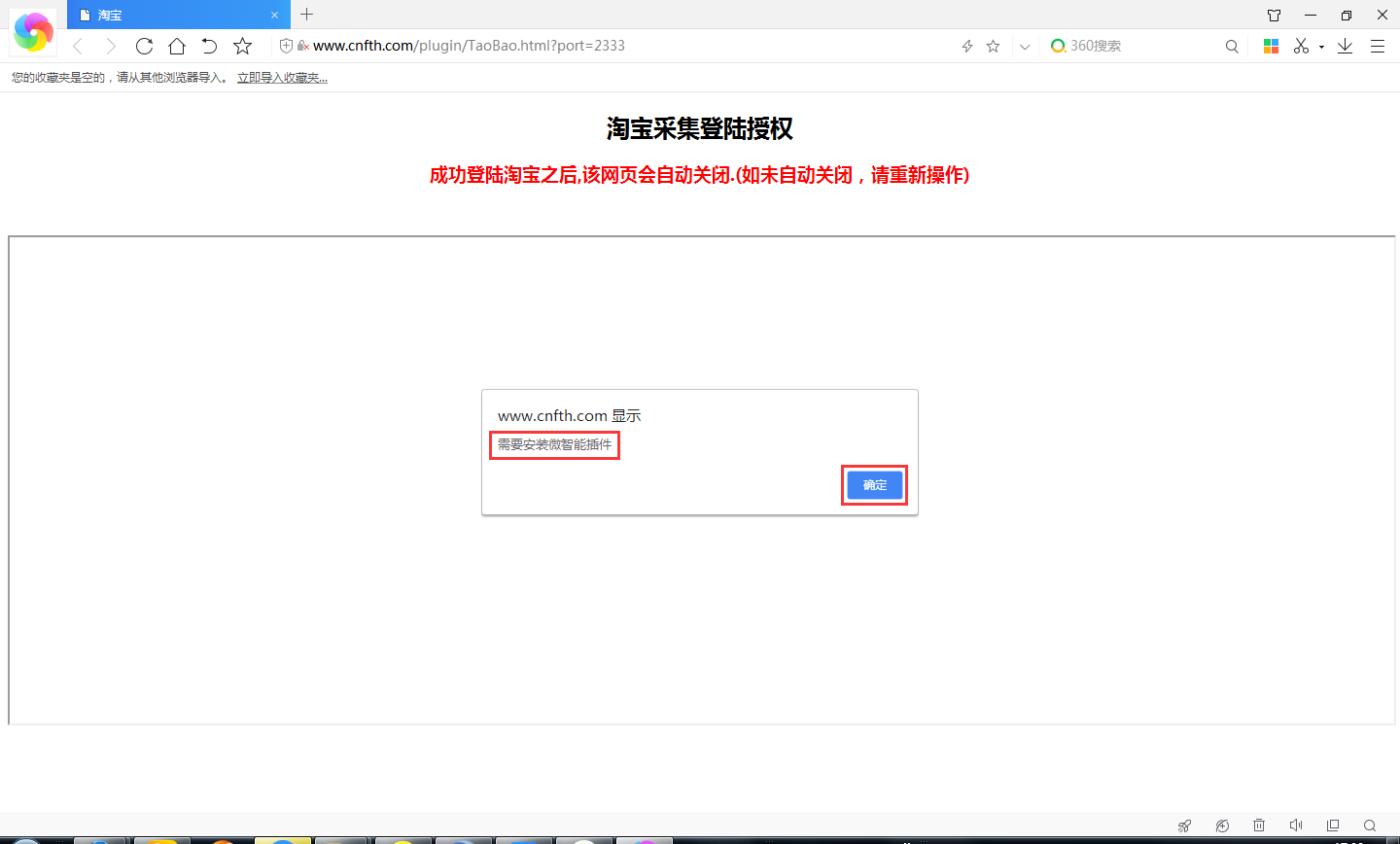This screenshot has width=1400, height=844.
Task: Open a new tab with plus button
Action: click(x=307, y=15)
